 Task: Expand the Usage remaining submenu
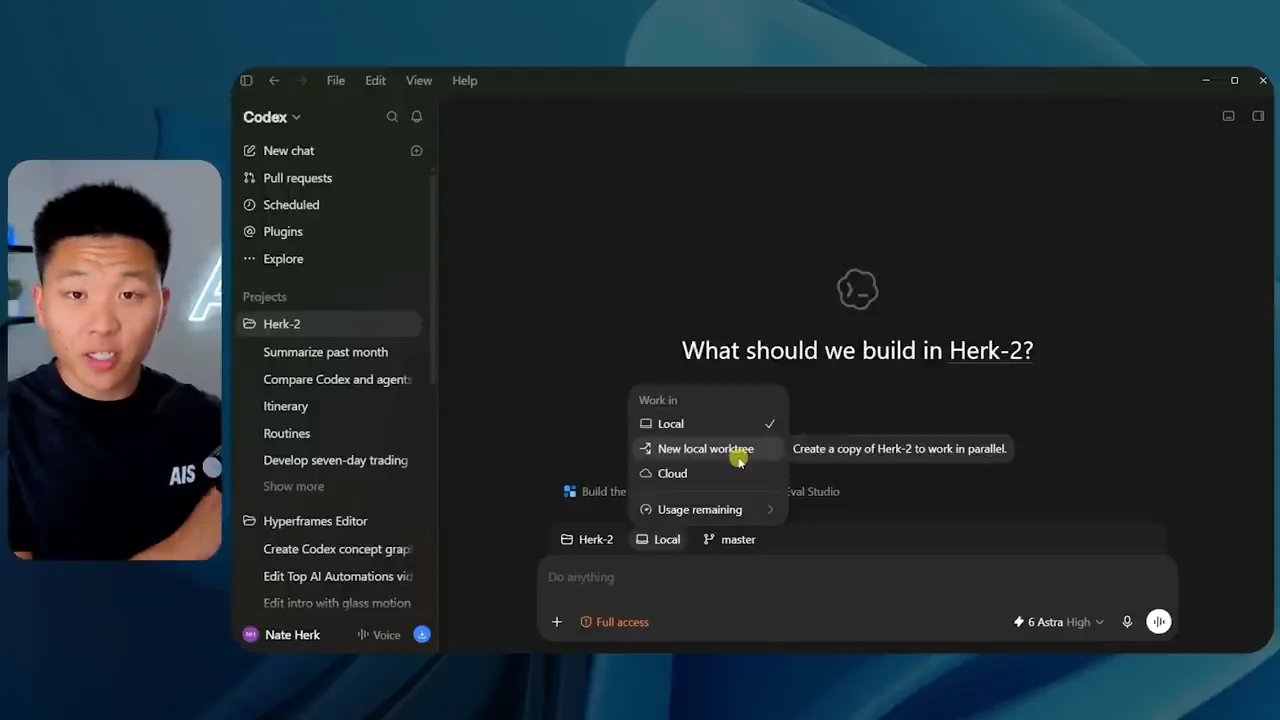click(707, 510)
